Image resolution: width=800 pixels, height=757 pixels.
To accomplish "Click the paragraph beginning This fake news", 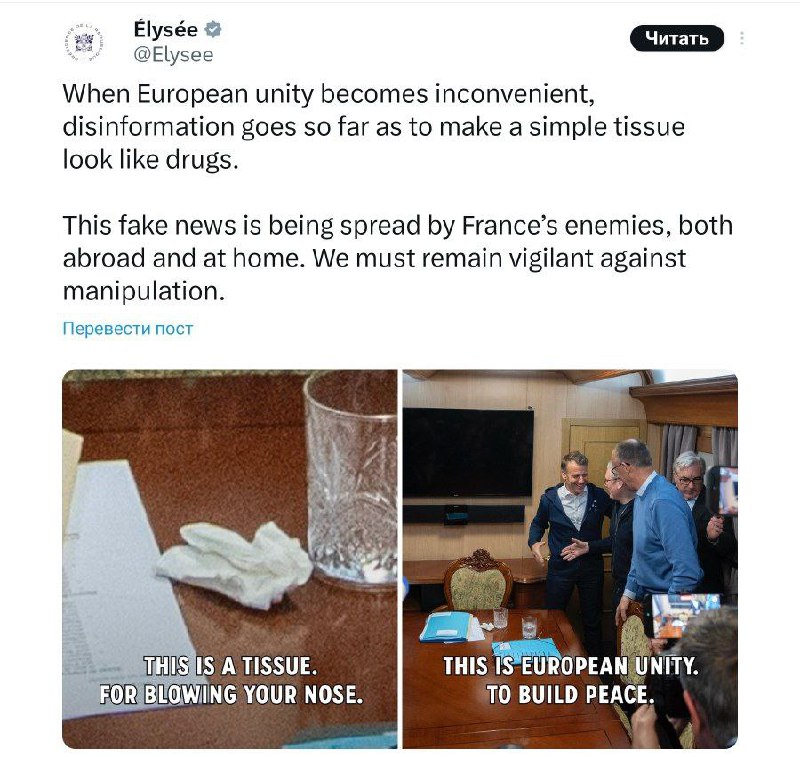I will coord(398,258).
